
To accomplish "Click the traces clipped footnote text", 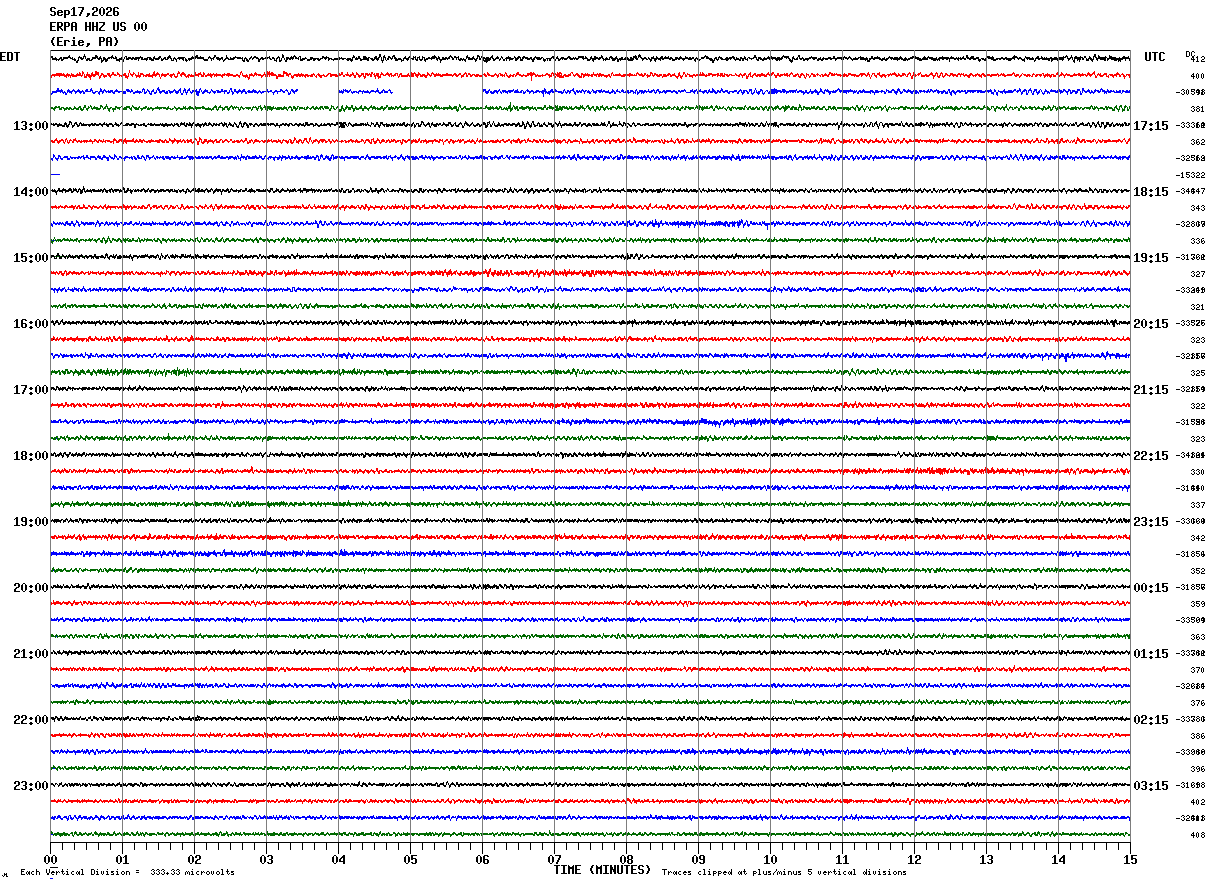I will pyautogui.click(x=784, y=873).
